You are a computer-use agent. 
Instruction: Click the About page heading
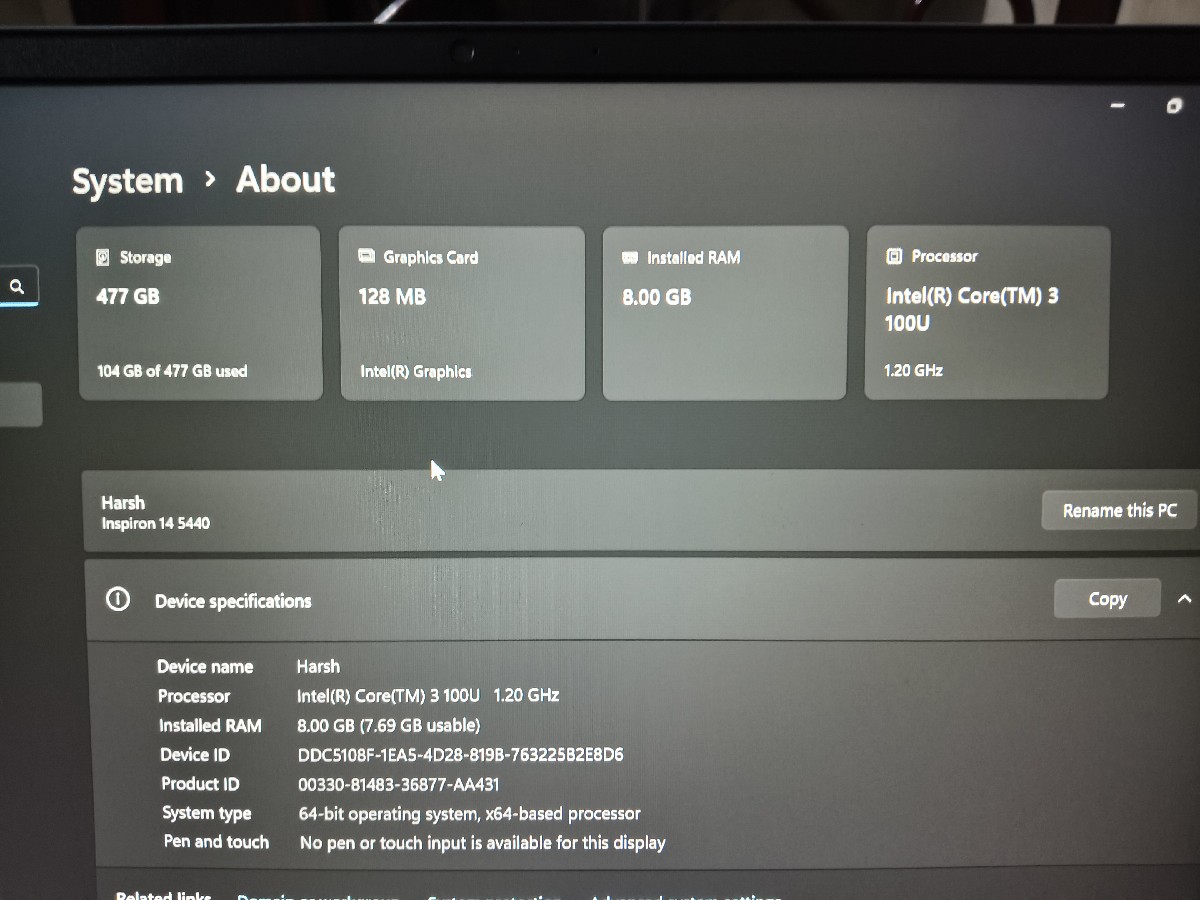point(285,180)
